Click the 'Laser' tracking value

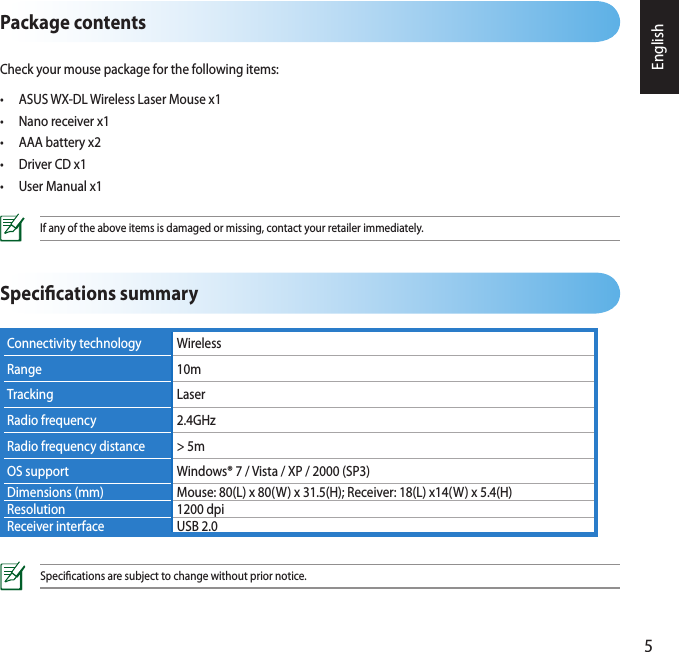click(191, 394)
